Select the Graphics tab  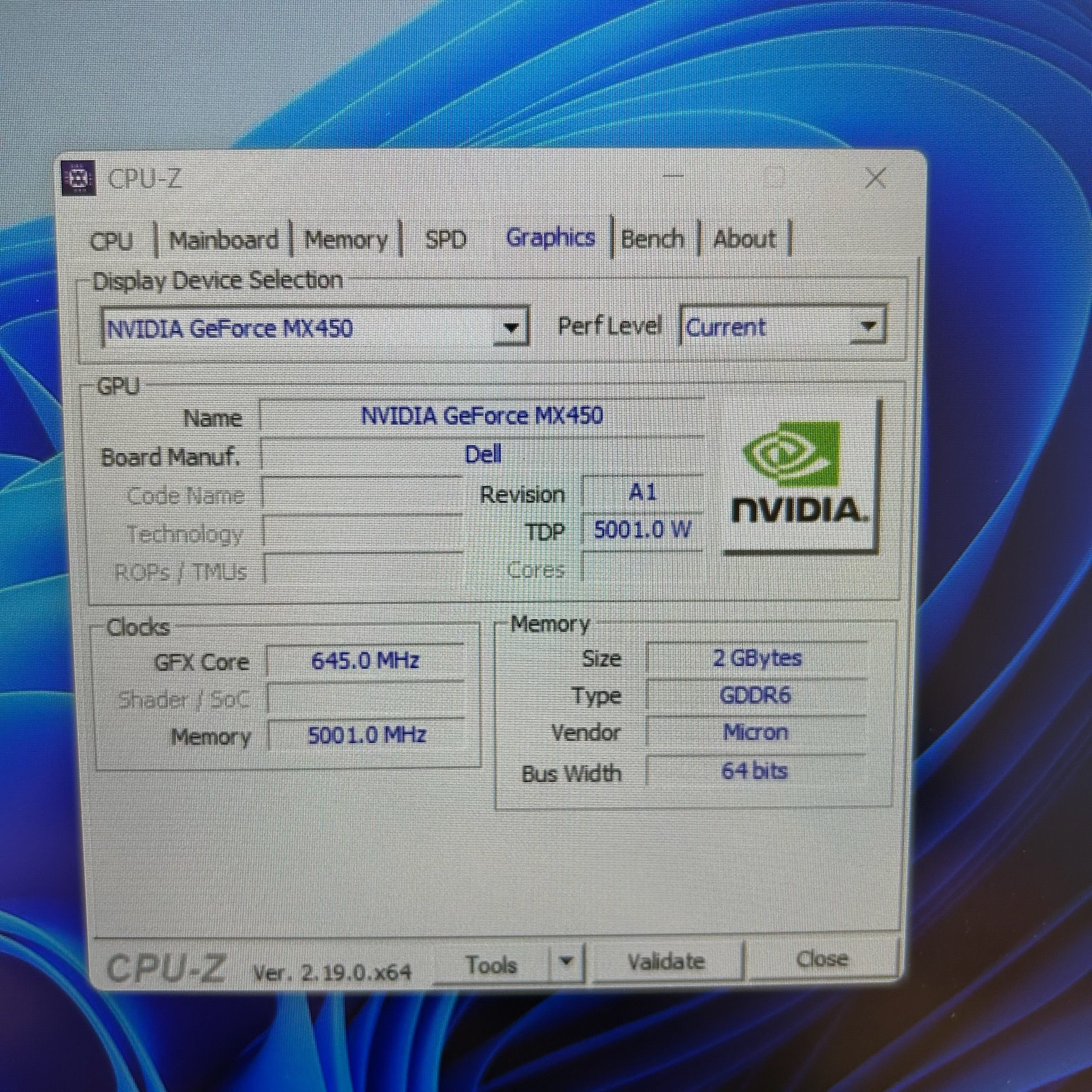(x=550, y=237)
